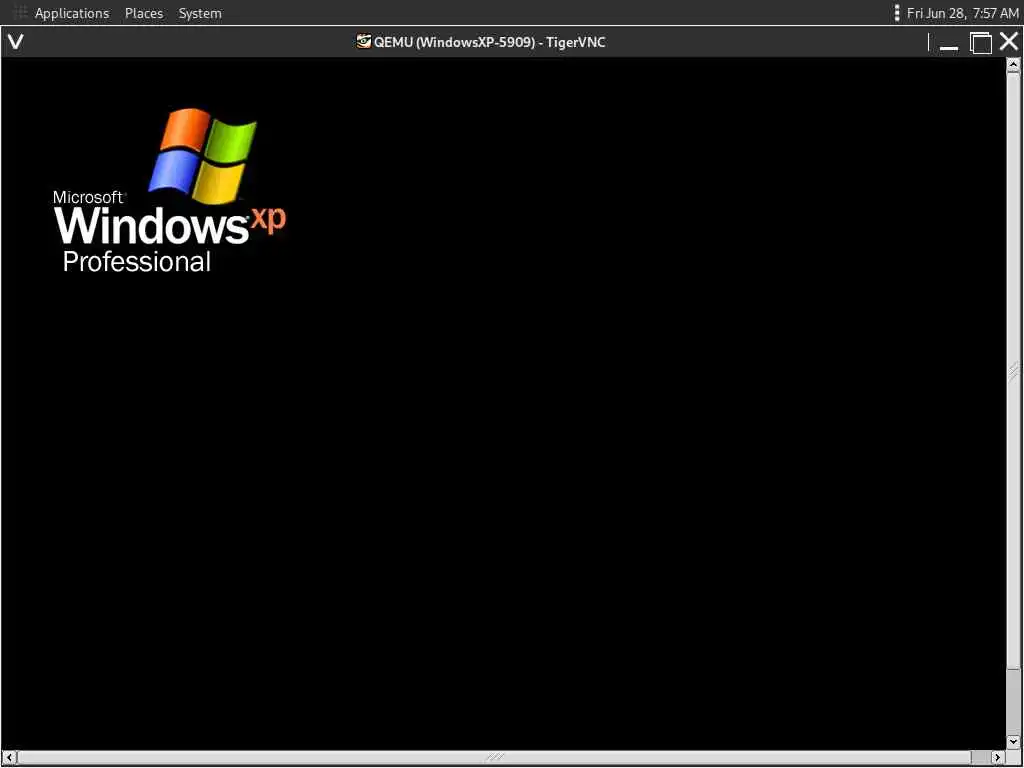1024x768 pixels.
Task: Click the three-dot panel handle beside the clock
Action: click(897, 13)
